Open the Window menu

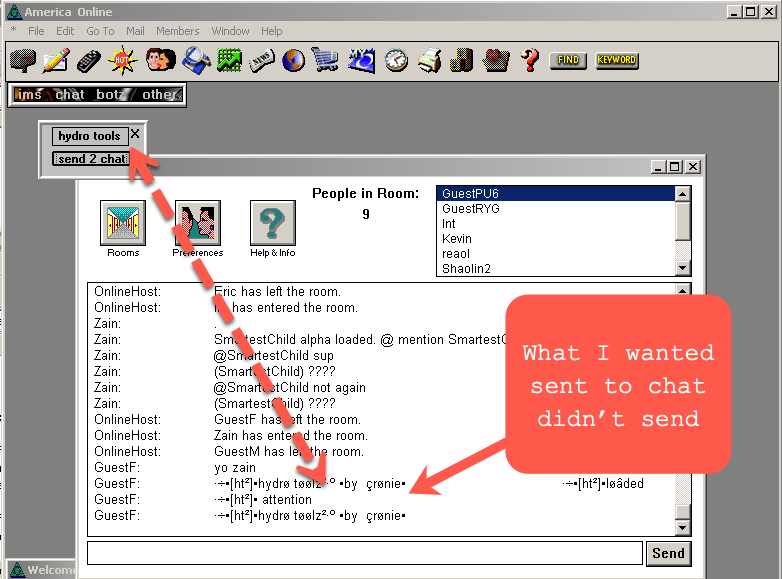[230, 31]
